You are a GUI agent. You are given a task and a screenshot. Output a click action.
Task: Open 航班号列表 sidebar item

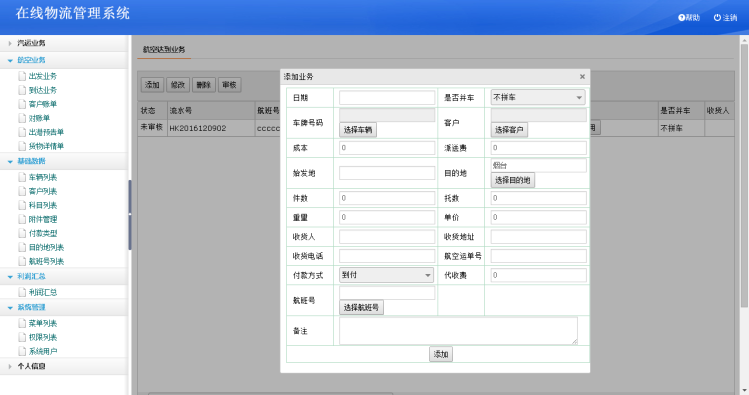click(x=46, y=261)
